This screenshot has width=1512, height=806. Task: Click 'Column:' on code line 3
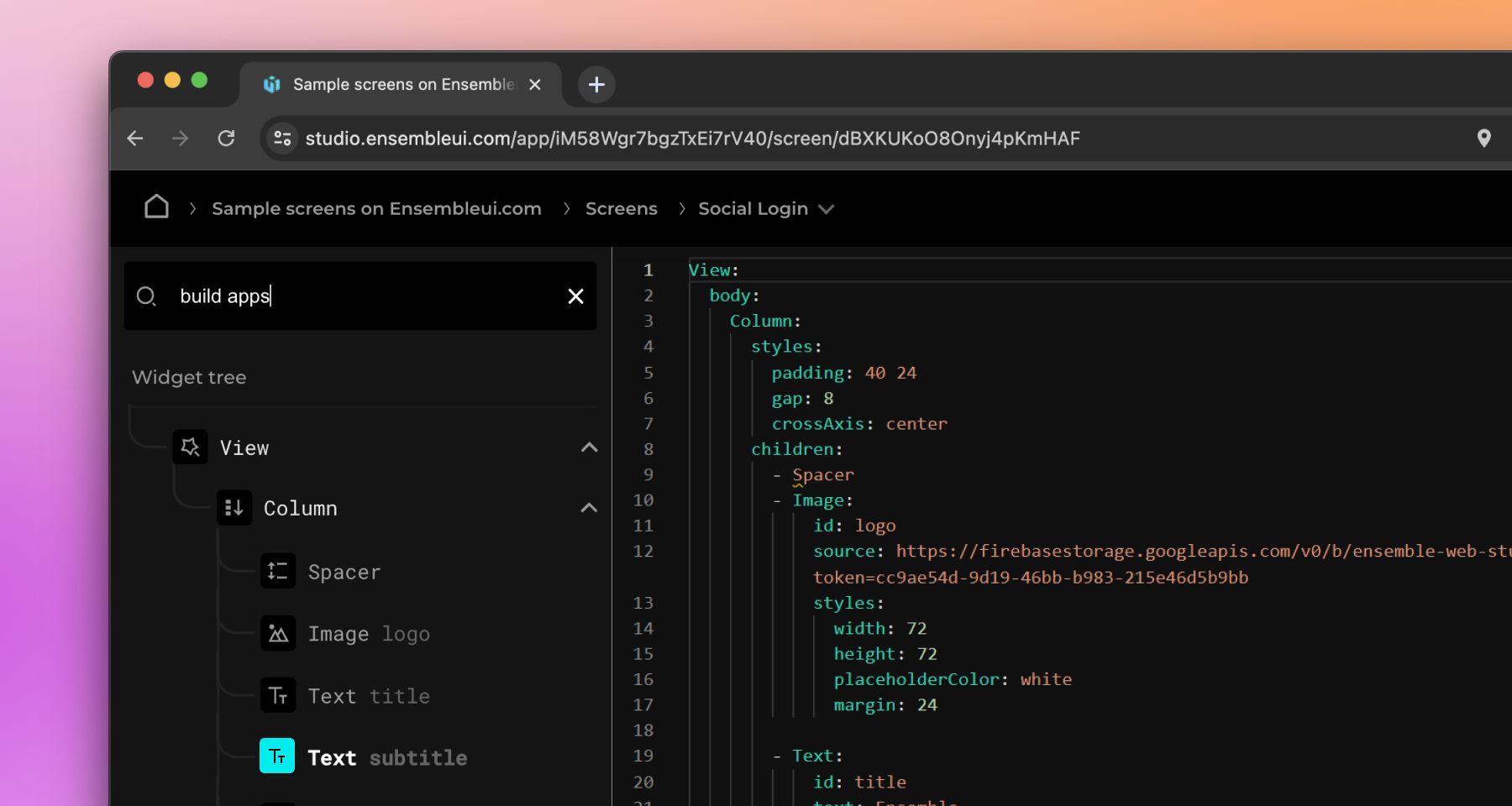point(765,321)
